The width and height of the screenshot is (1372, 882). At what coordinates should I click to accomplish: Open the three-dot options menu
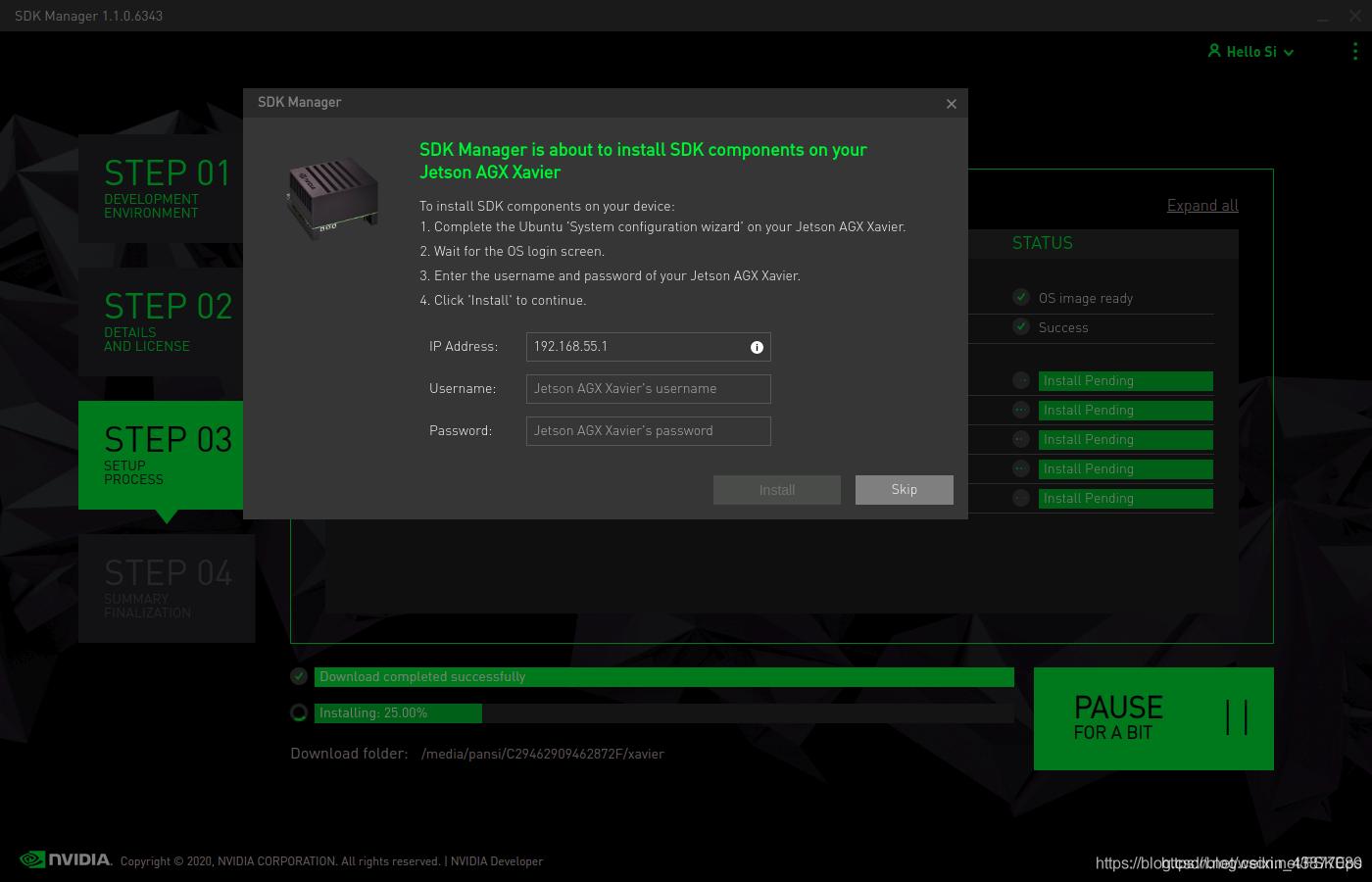(x=1355, y=51)
